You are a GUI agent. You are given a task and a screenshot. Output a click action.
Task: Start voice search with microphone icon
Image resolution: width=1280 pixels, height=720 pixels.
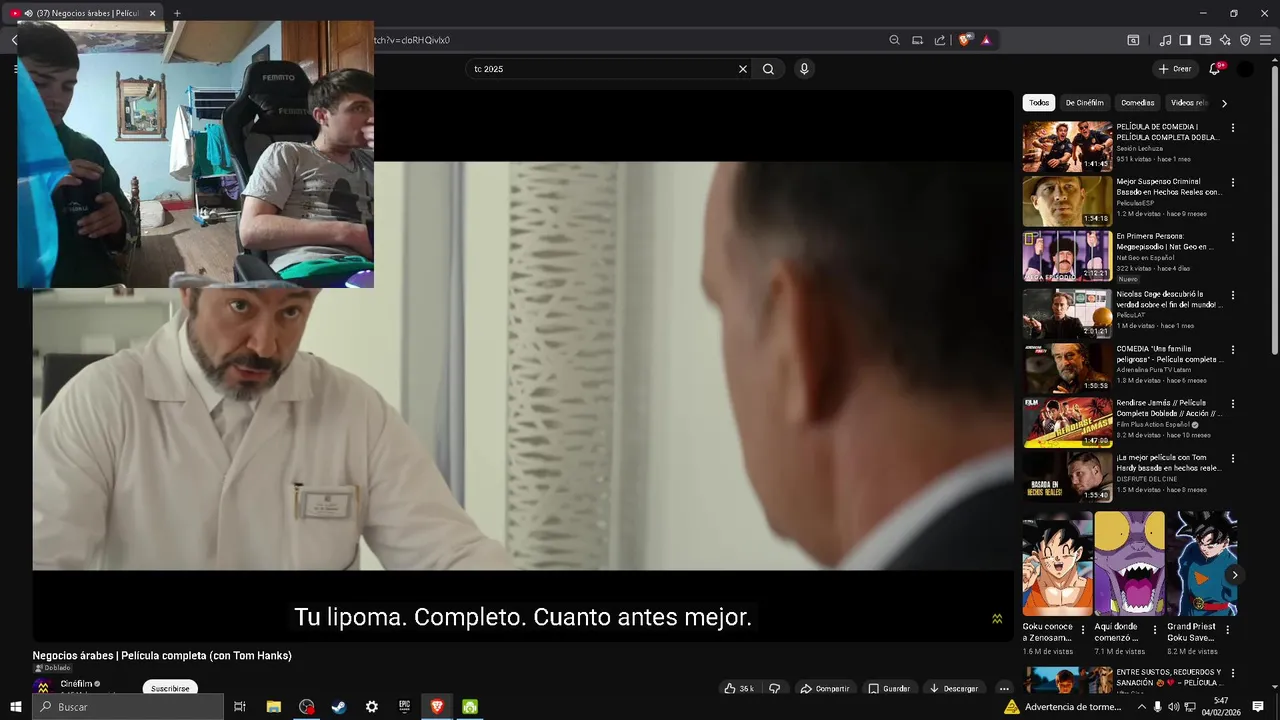click(804, 69)
